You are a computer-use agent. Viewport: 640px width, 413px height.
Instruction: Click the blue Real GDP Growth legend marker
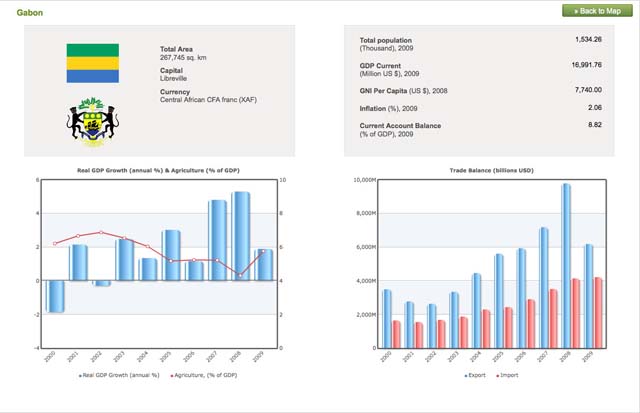coord(80,375)
